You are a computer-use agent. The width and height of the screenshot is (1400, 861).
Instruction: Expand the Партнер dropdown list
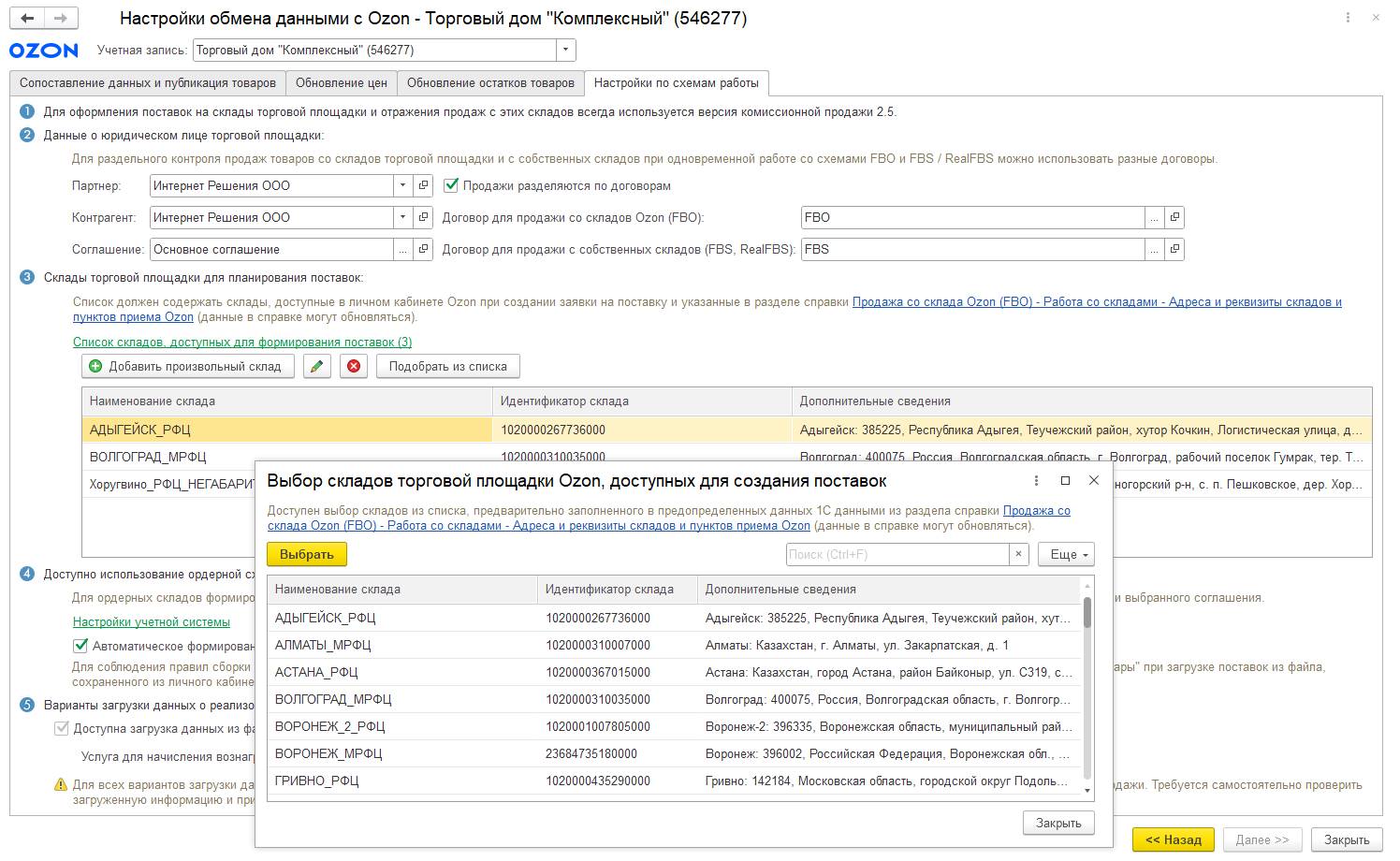pyautogui.click(x=402, y=185)
